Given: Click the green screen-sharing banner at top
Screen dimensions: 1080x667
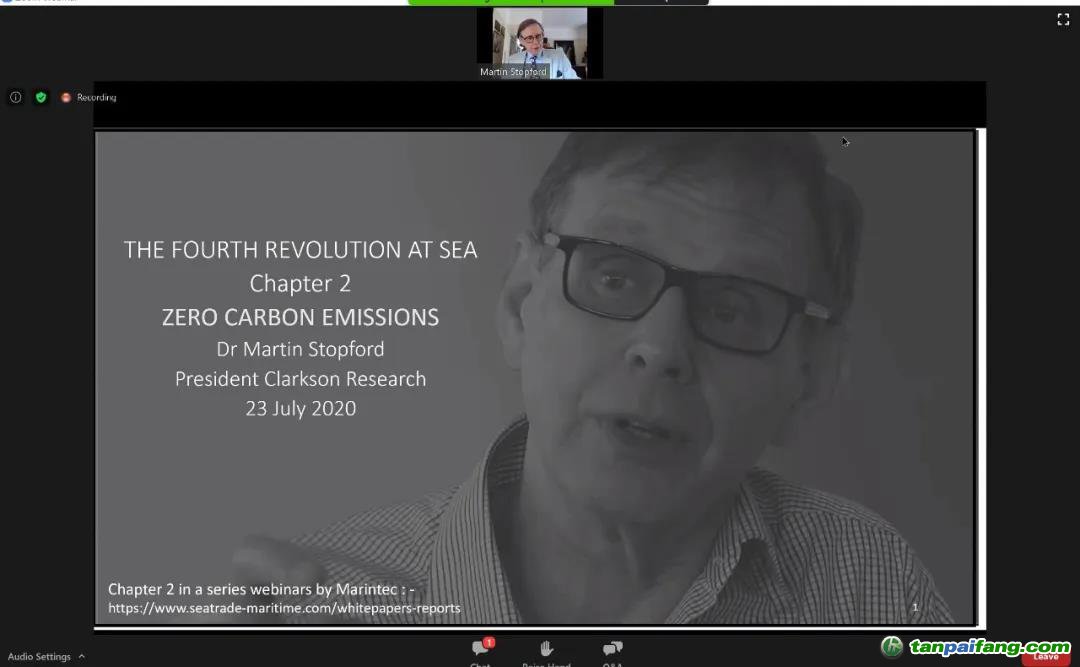Looking at the screenshot, I should coord(510,2).
